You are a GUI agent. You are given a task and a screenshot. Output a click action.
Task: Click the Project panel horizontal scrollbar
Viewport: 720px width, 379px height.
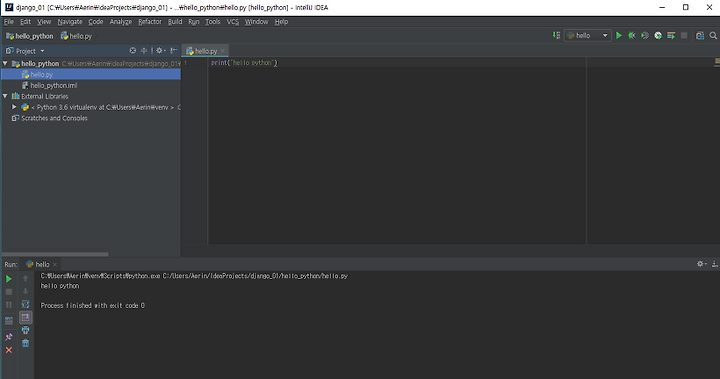click(55, 254)
